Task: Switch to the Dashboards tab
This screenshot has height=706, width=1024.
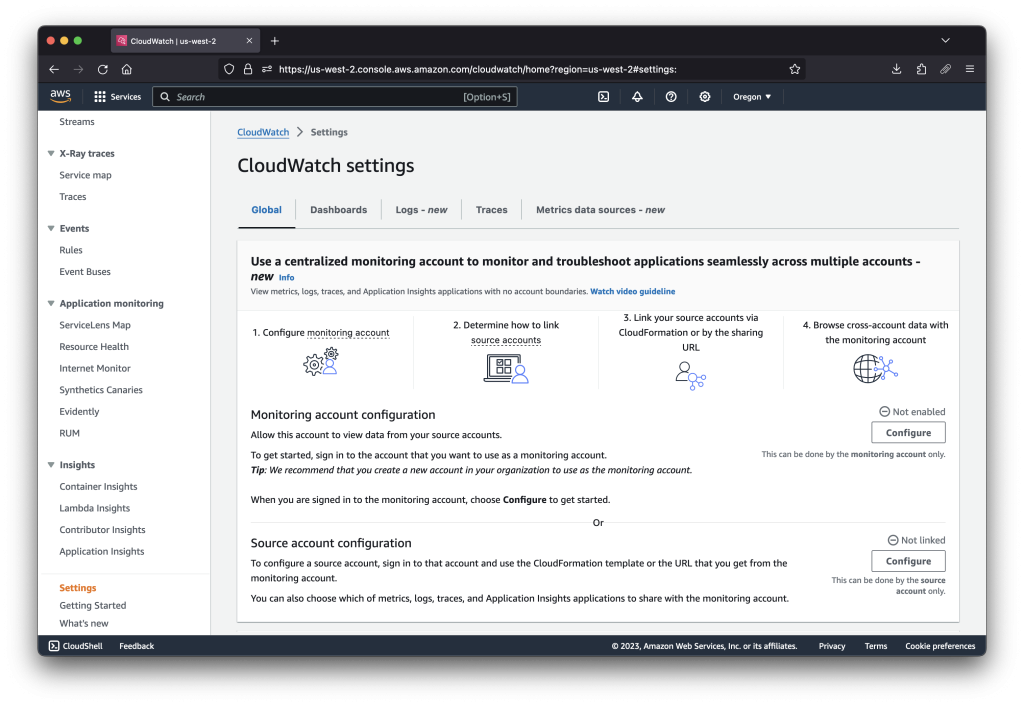Action: (x=339, y=210)
